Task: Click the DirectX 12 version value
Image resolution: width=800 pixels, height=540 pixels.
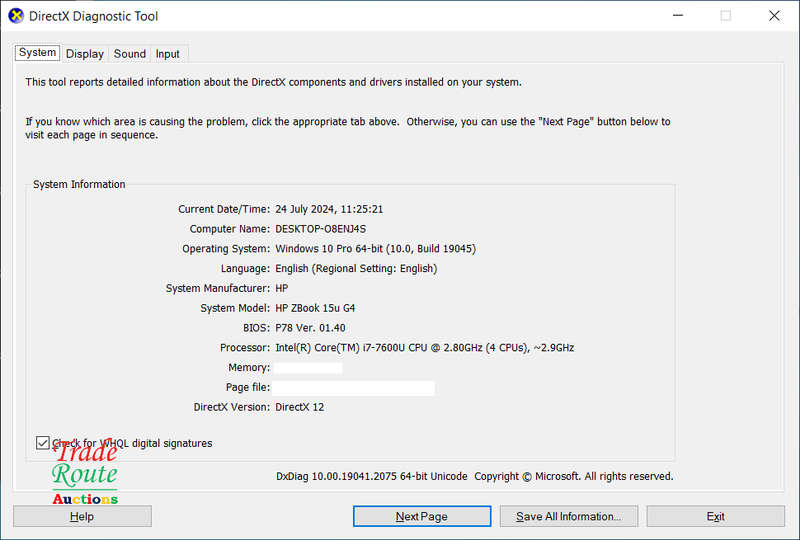Action: pos(299,407)
